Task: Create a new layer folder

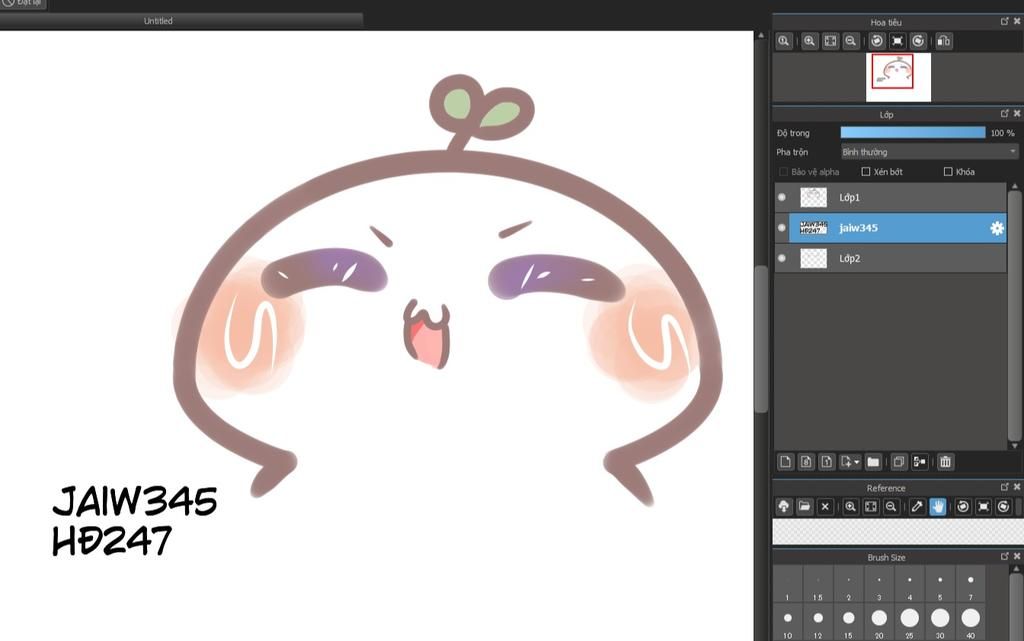Action: point(873,462)
